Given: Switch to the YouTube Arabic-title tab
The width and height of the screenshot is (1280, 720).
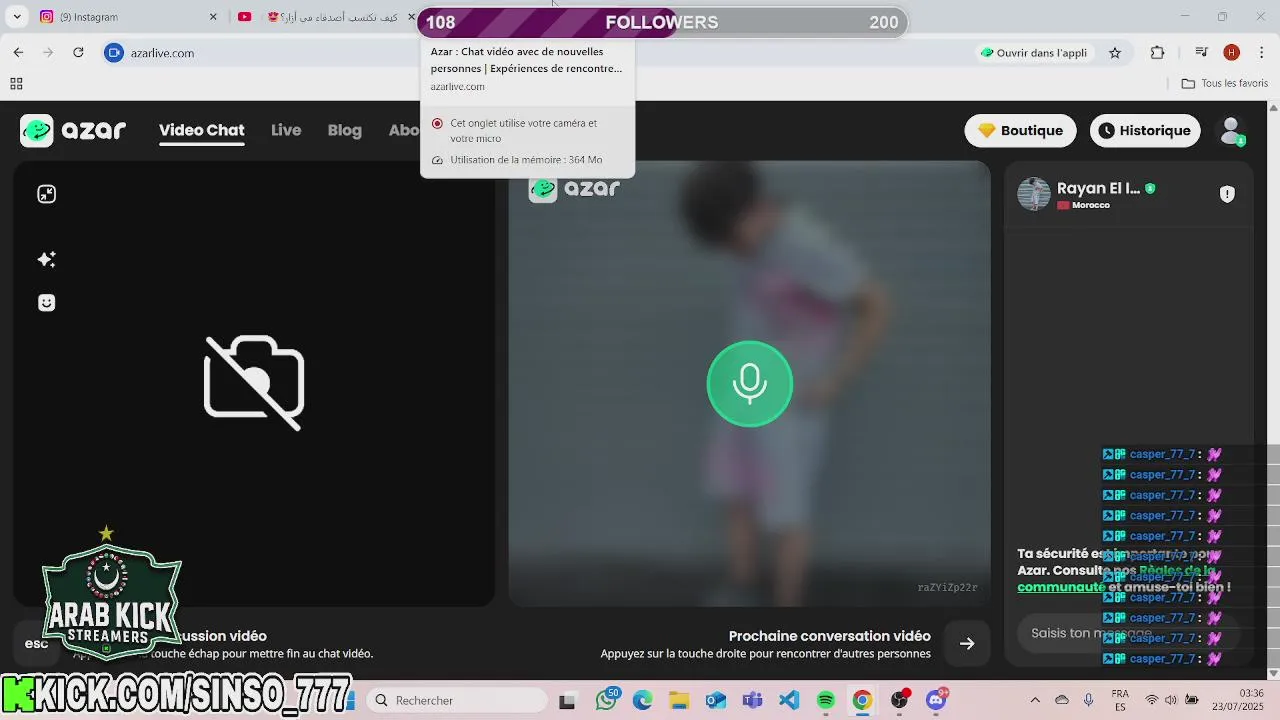Looking at the screenshot, I should click(325, 17).
